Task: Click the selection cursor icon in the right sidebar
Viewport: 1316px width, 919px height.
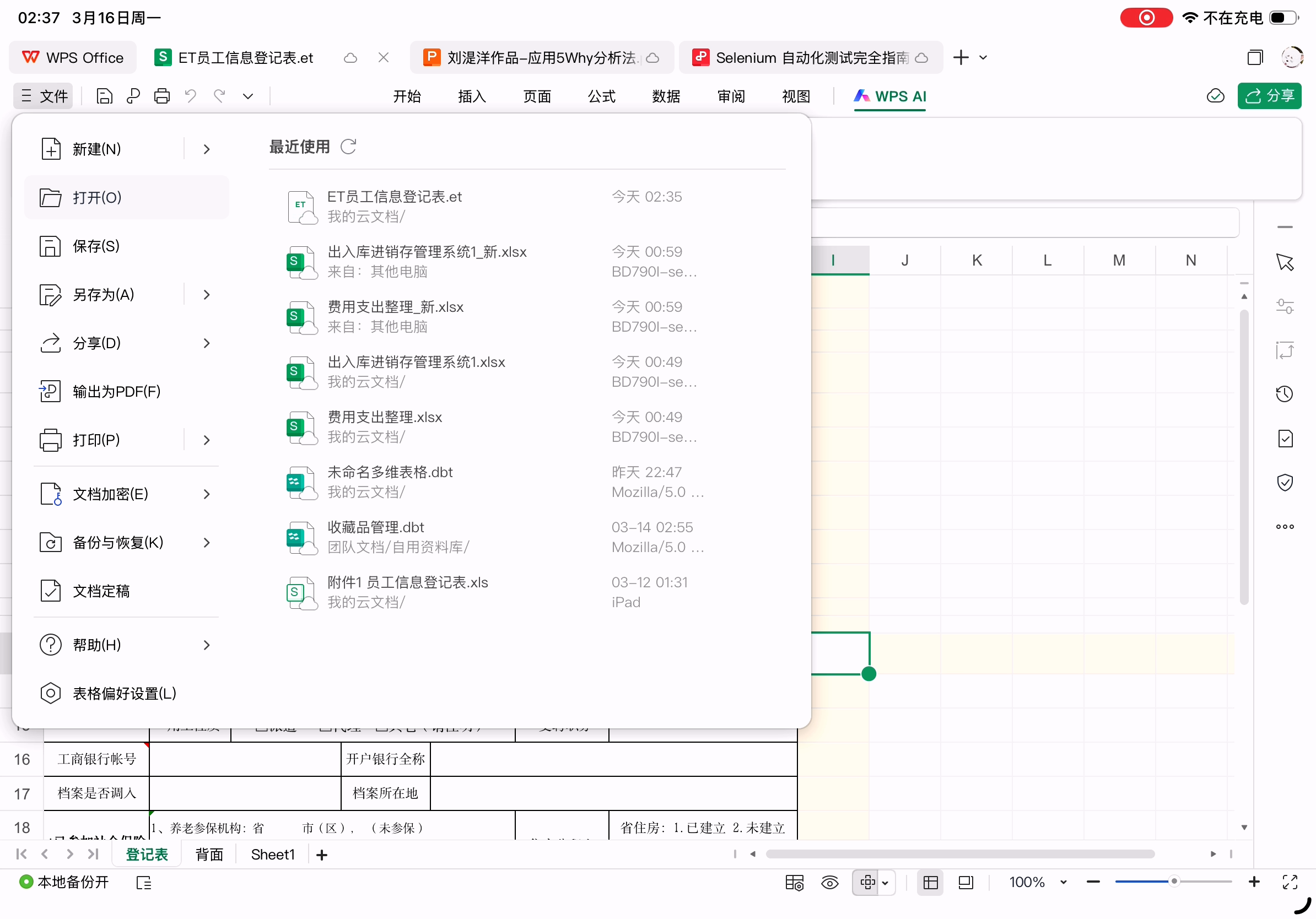Action: [1284, 262]
